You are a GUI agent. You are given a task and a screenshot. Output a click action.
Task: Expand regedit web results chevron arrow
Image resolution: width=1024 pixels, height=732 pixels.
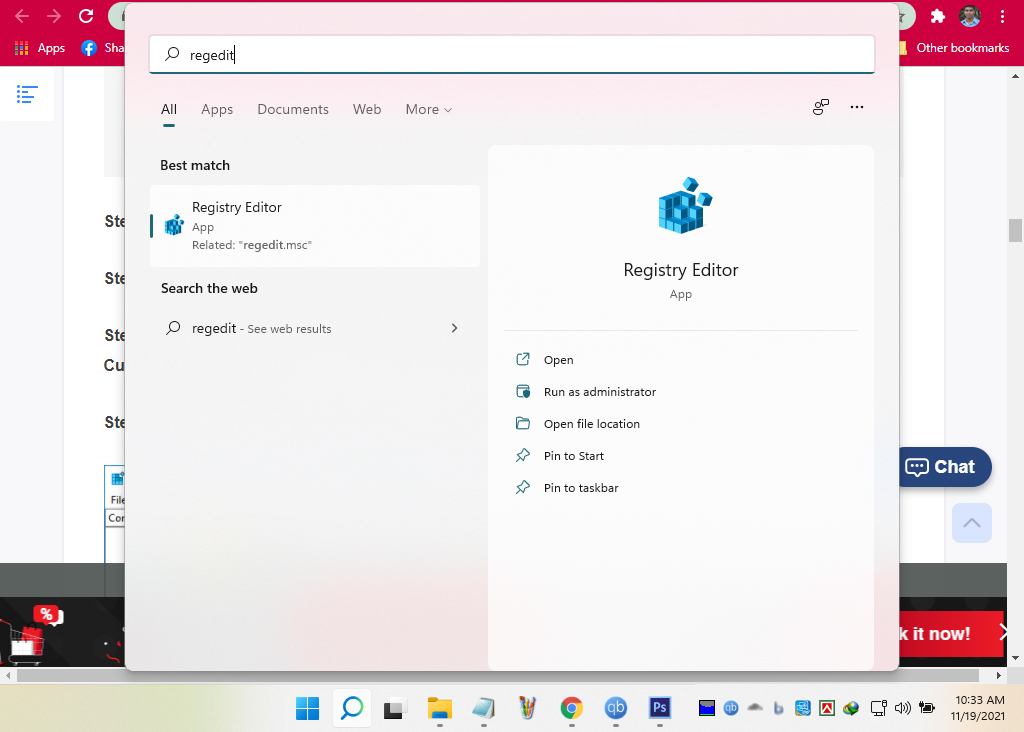tap(454, 328)
